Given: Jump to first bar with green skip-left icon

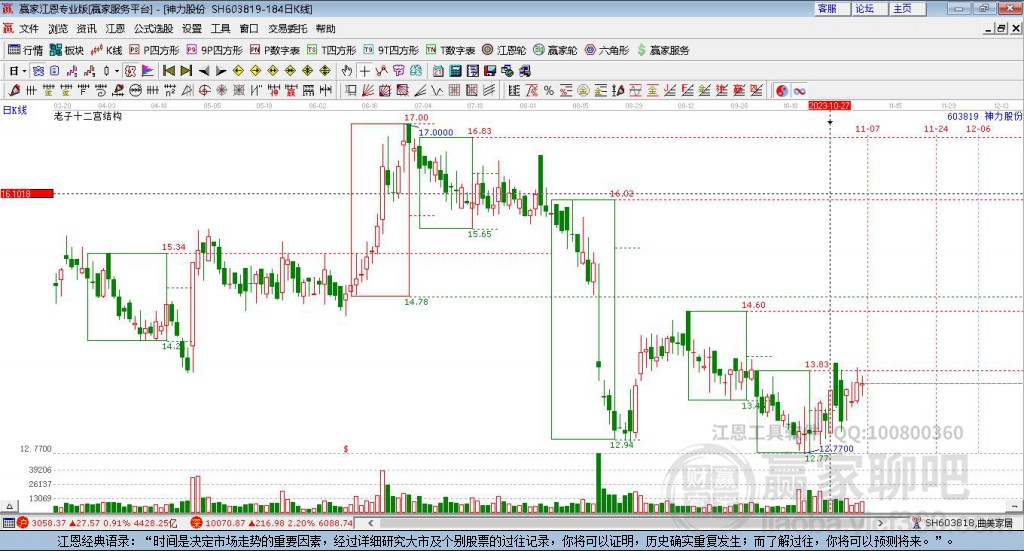Looking at the screenshot, I should (x=169, y=71).
